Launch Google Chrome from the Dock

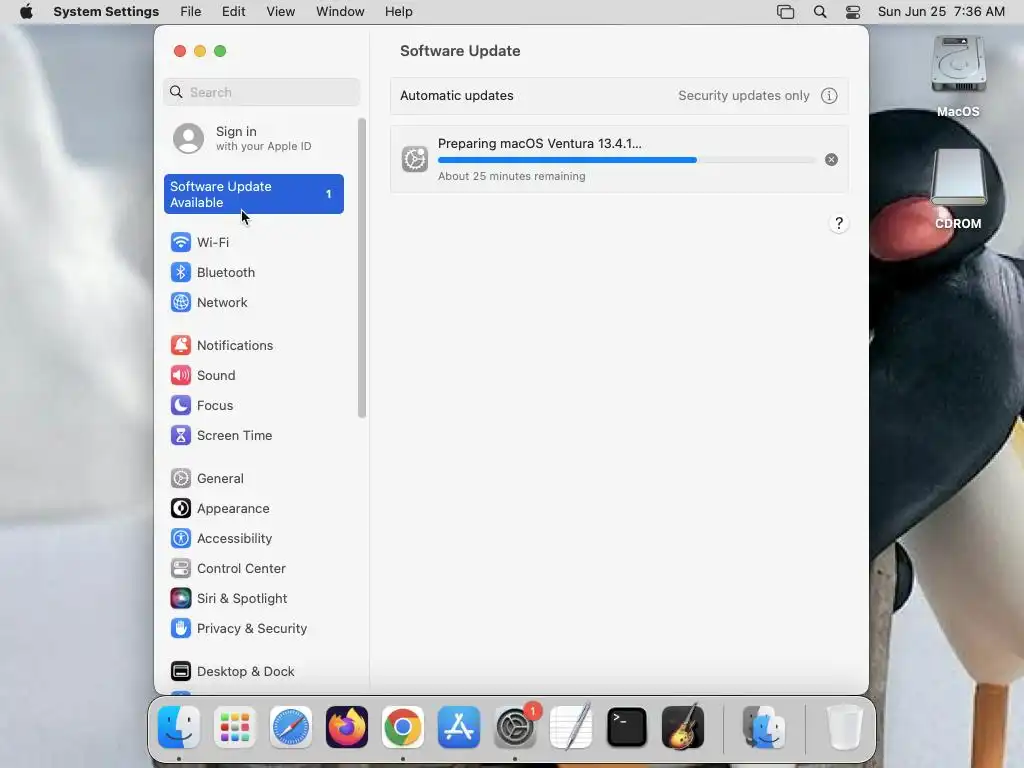tap(403, 727)
